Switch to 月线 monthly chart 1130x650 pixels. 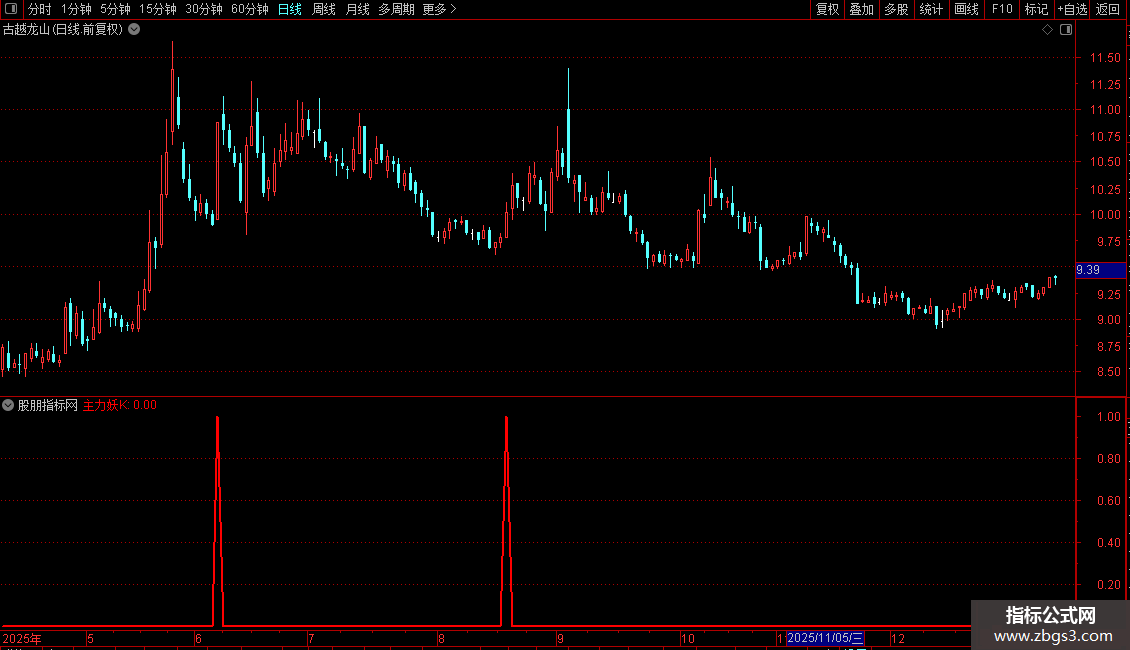tap(357, 9)
